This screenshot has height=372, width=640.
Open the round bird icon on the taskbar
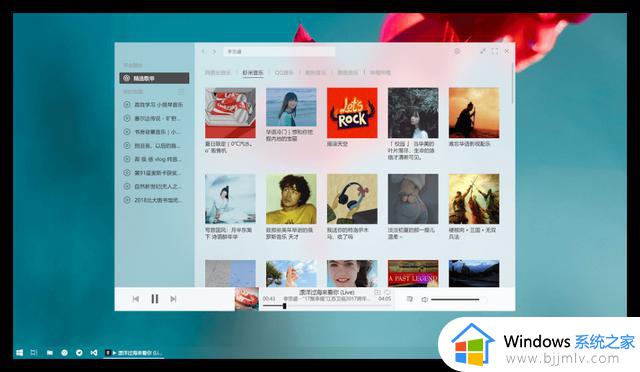click(79, 352)
